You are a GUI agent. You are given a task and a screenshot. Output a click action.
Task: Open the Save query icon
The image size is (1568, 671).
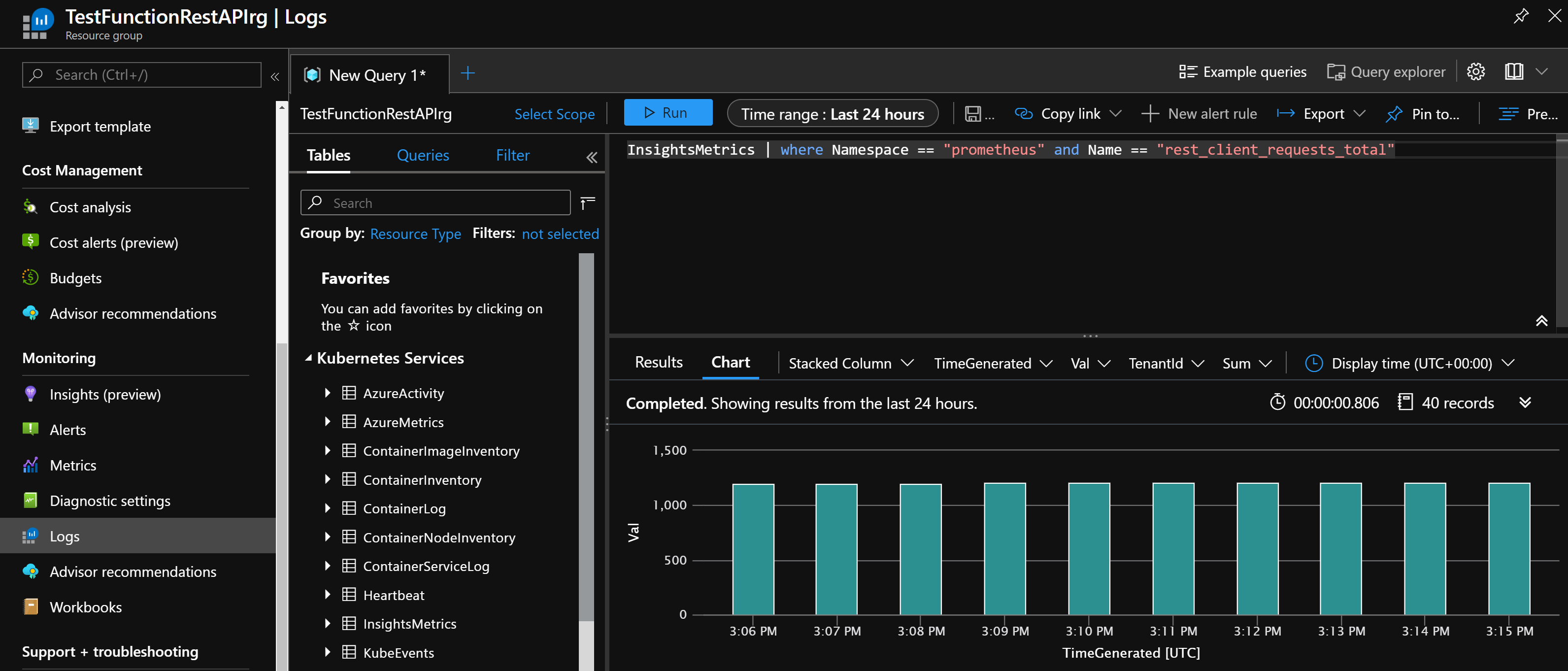(x=973, y=114)
